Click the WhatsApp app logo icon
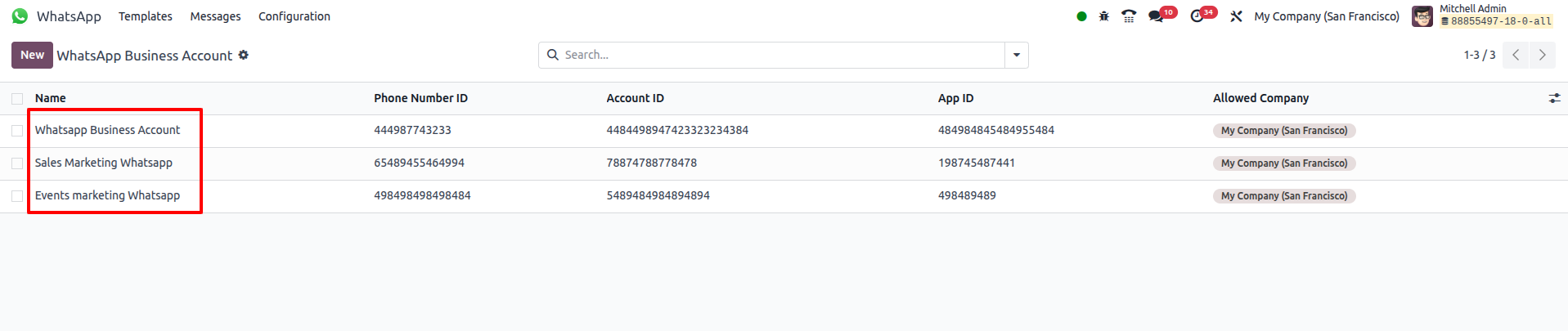 [20, 16]
